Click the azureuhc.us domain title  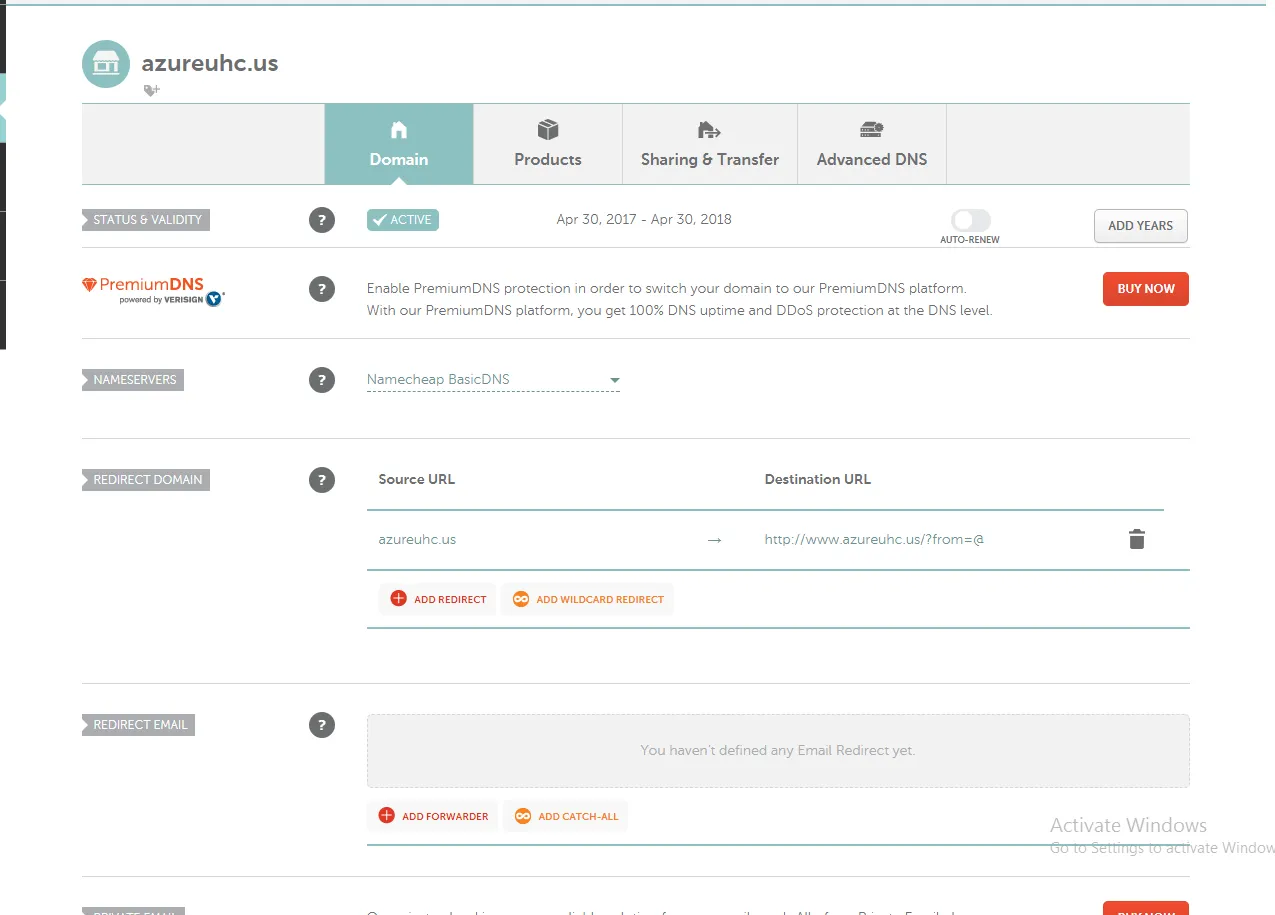(x=210, y=63)
